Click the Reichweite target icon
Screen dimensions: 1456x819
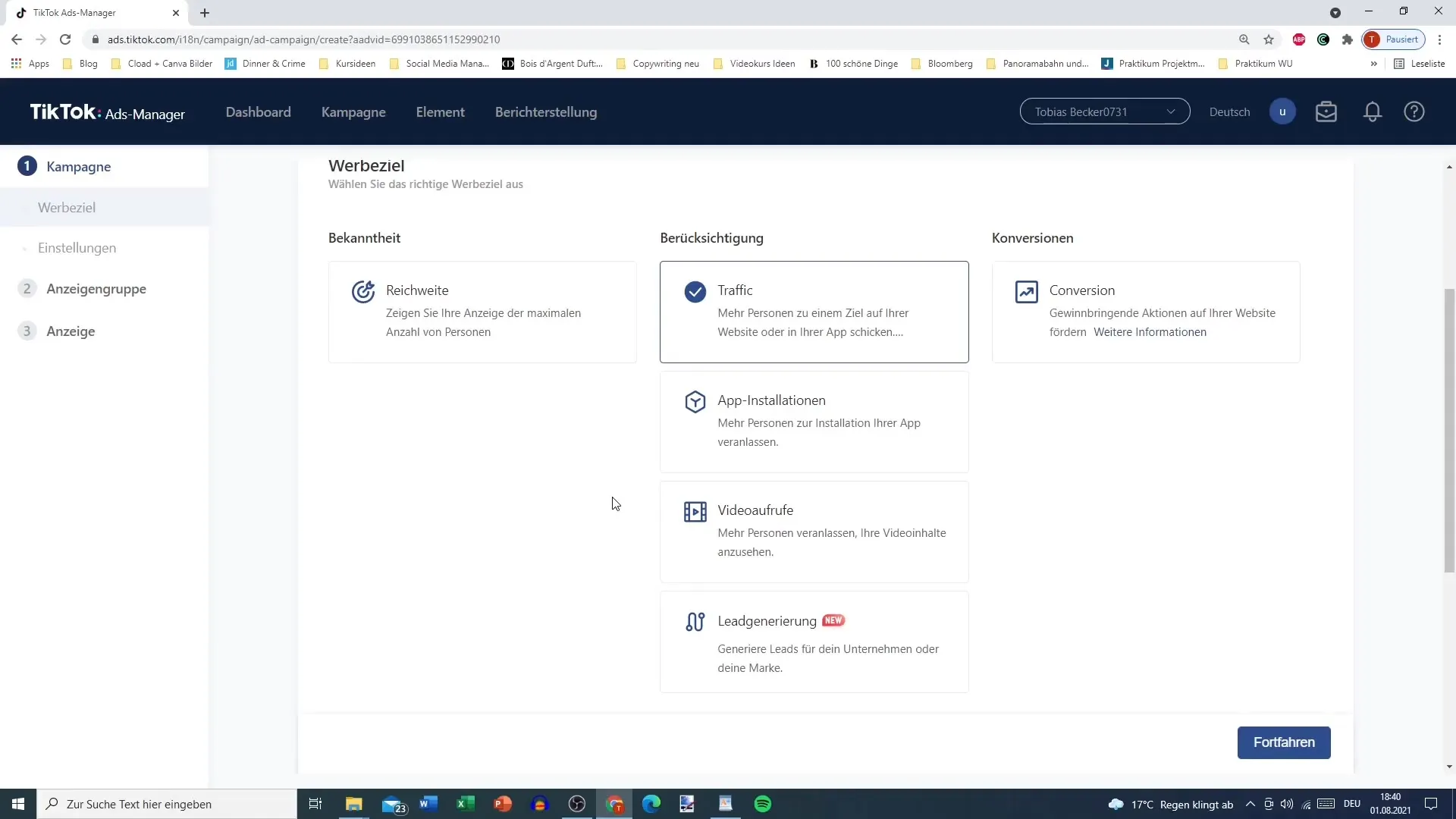[363, 291]
